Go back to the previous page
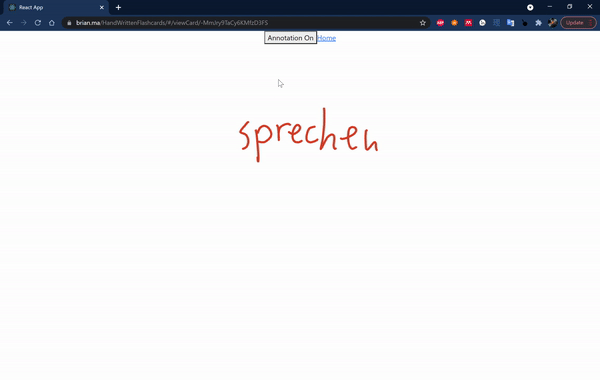 tap(10, 23)
